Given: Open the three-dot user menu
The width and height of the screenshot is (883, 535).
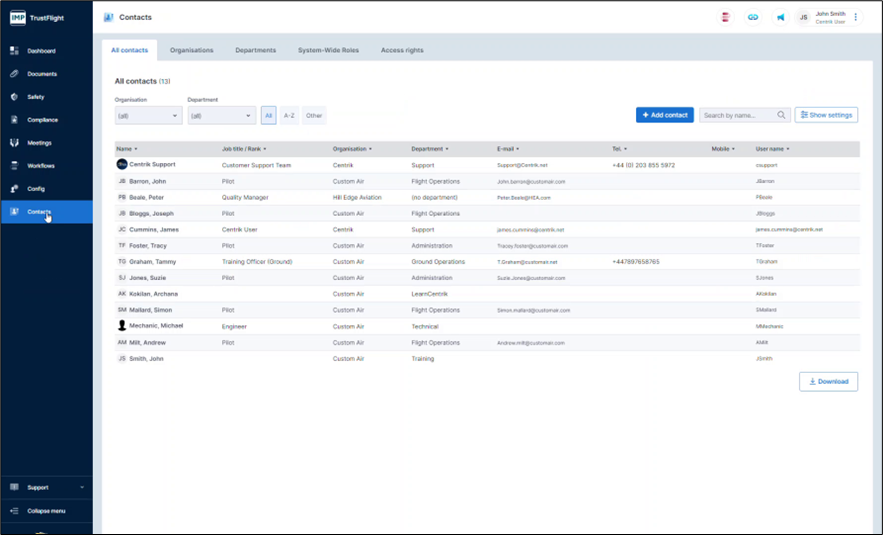Looking at the screenshot, I should click(x=856, y=17).
